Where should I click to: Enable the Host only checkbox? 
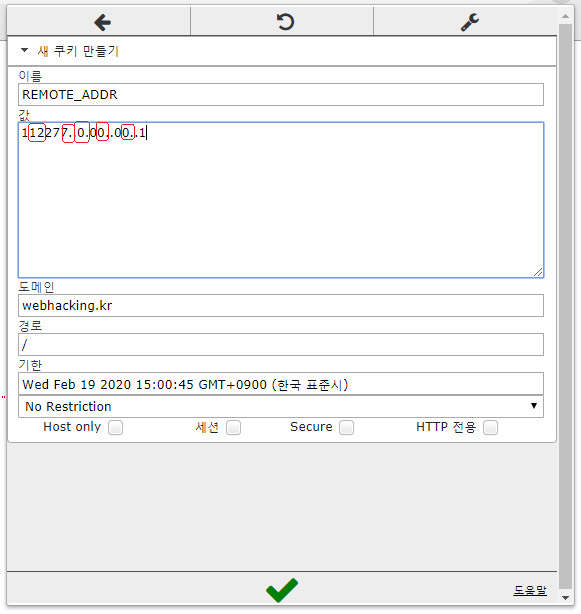point(115,427)
